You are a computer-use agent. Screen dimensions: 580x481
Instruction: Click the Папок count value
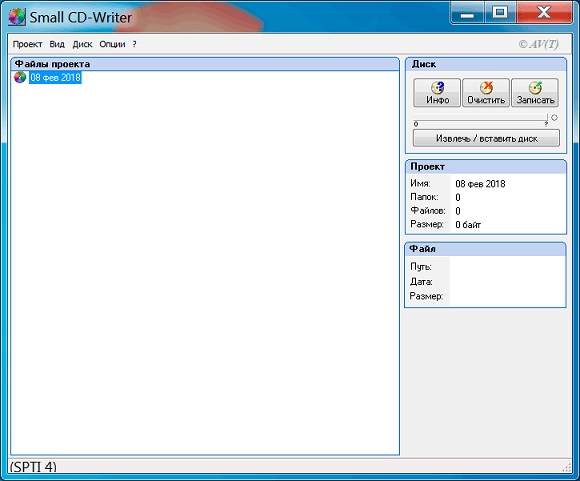pyautogui.click(x=458, y=198)
